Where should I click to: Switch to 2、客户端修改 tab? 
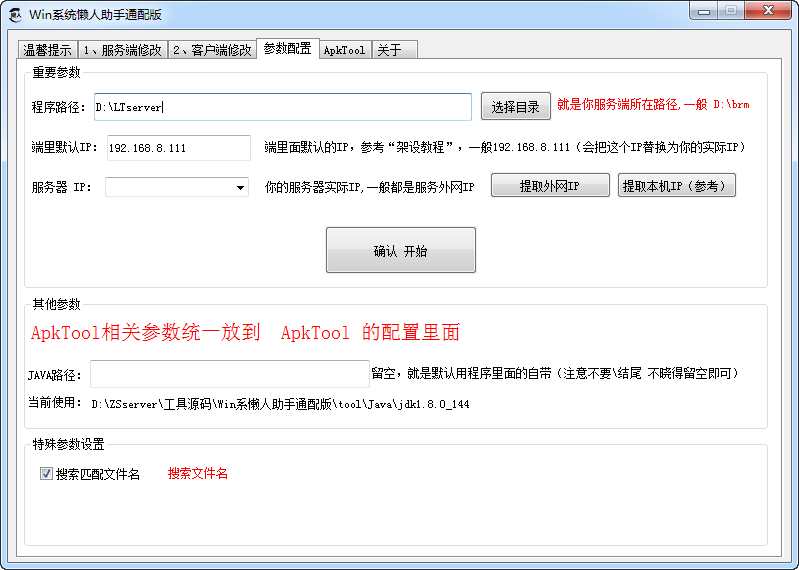coord(212,50)
